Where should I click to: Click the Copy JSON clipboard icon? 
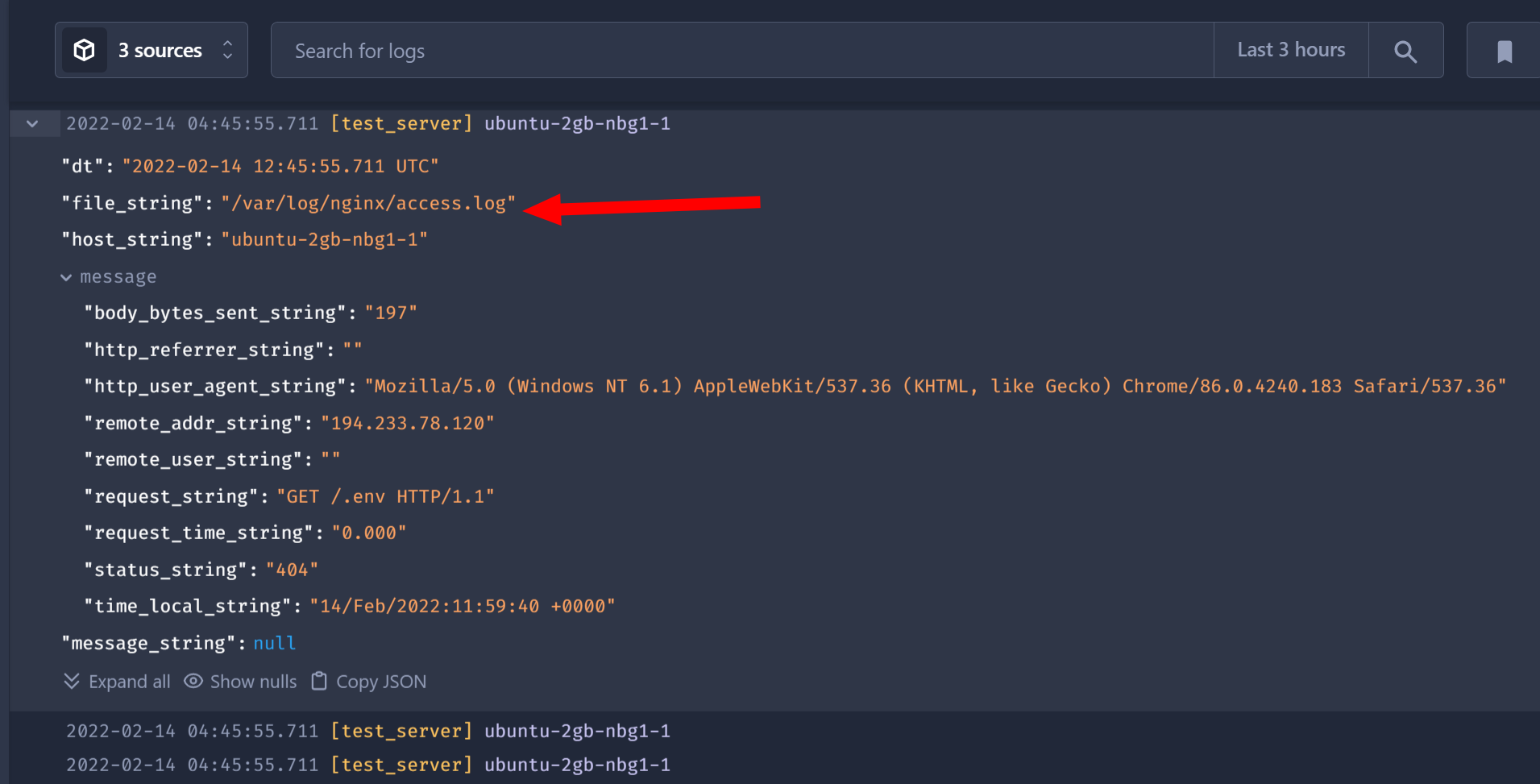pos(318,681)
